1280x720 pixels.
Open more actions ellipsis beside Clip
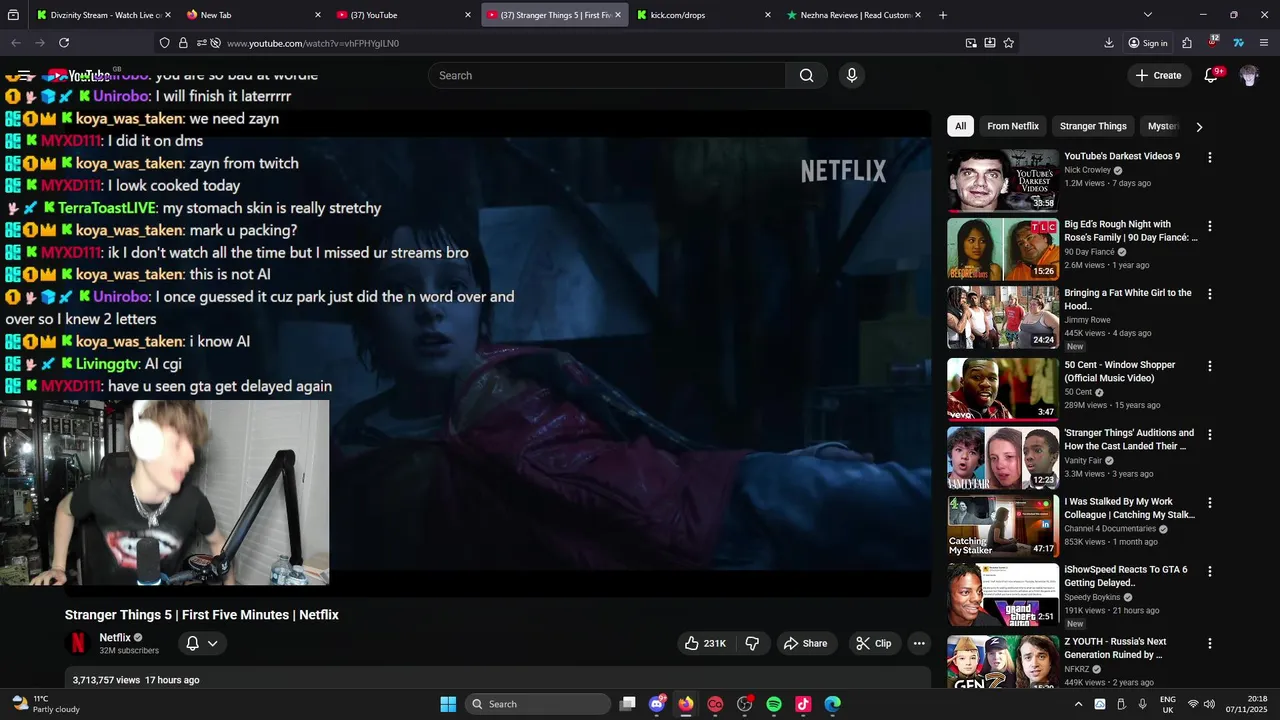click(919, 643)
